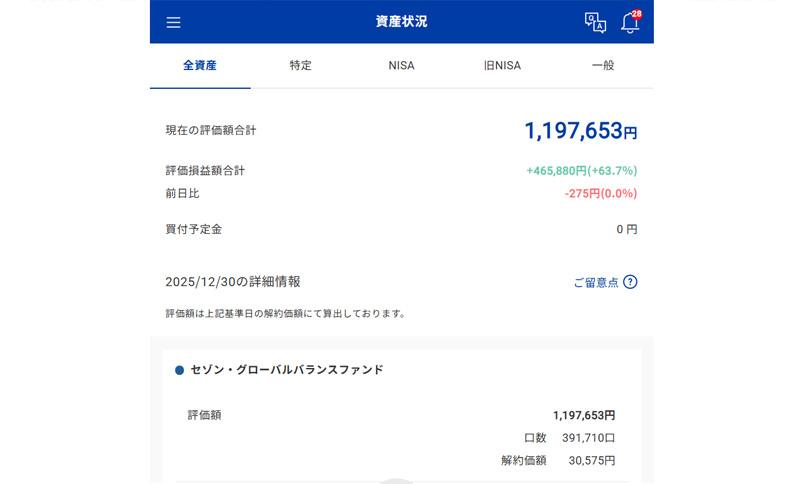Click the 解約価額 30,575円 value
This screenshot has height=484, width=800.
[592, 461]
